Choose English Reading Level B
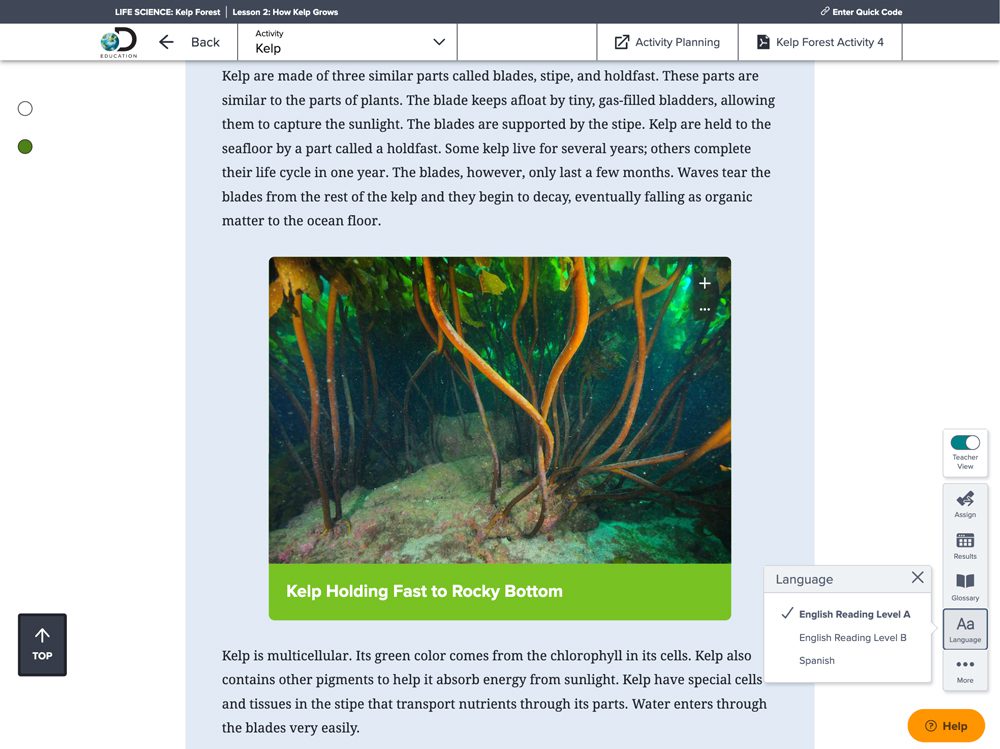Screen dimensions: 1000x749 pyautogui.click(x=852, y=638)
